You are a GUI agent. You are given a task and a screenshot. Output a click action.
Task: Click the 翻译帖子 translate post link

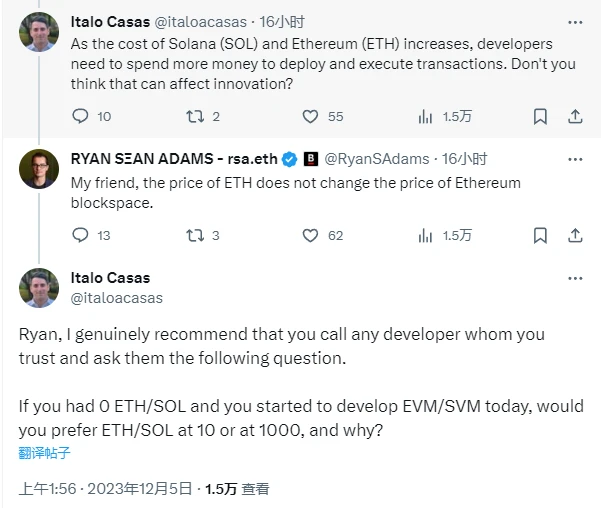pyautogui.click(x=45, y=452)
